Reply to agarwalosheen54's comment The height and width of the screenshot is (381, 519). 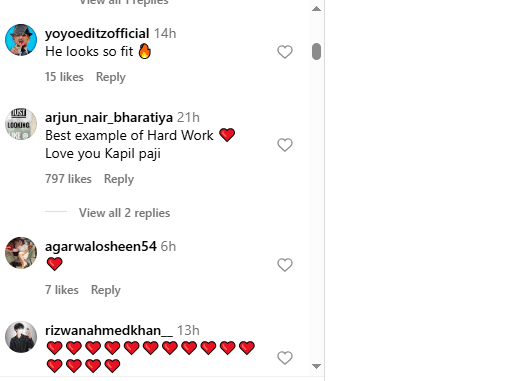click(106, 290)
